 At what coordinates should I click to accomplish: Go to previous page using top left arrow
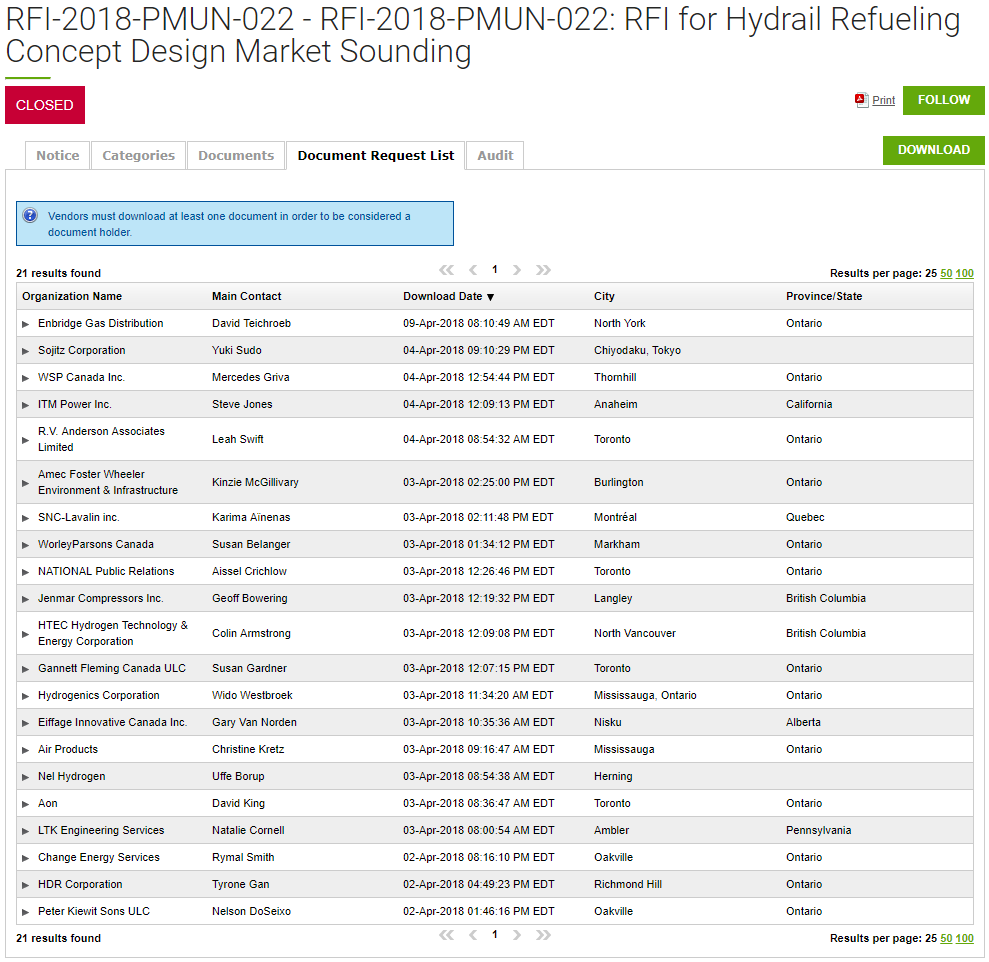point(473,270)
